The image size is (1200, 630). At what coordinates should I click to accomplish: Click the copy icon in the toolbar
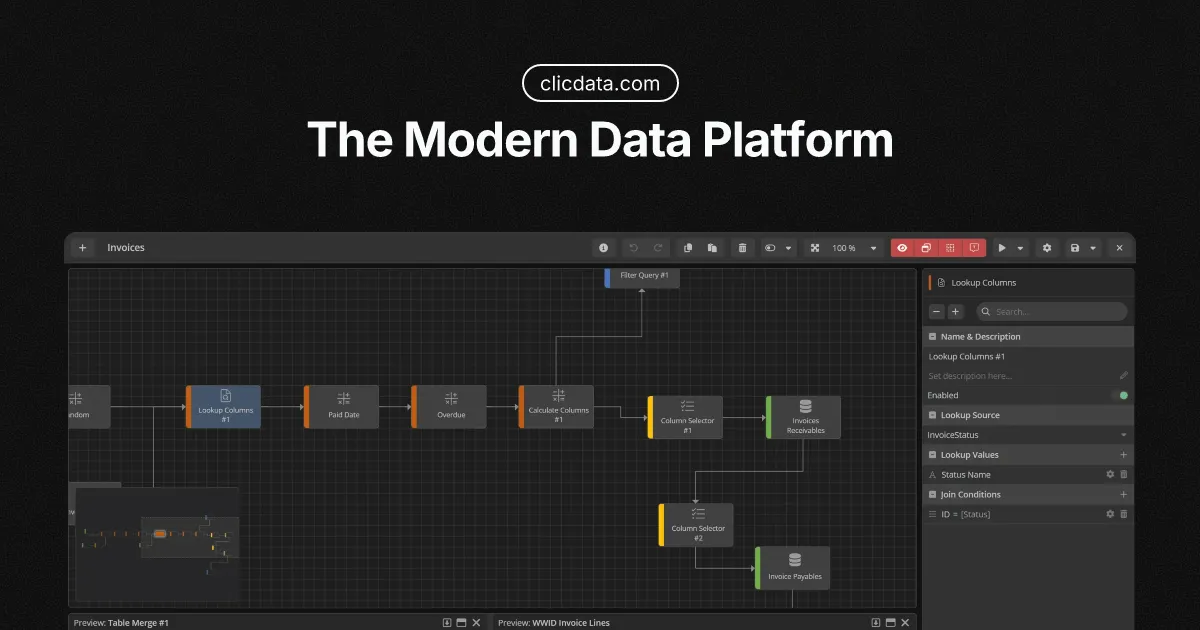click(687, 248)
